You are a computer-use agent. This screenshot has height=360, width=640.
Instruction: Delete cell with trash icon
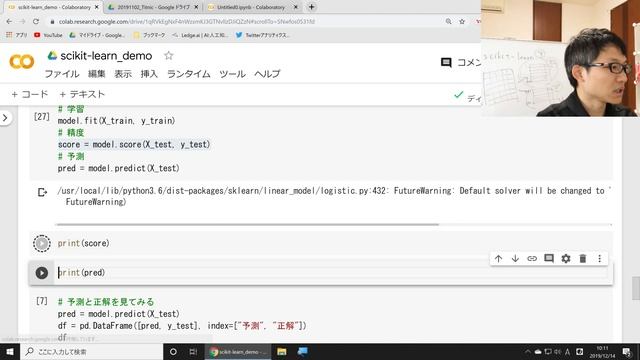pos(583,258)
